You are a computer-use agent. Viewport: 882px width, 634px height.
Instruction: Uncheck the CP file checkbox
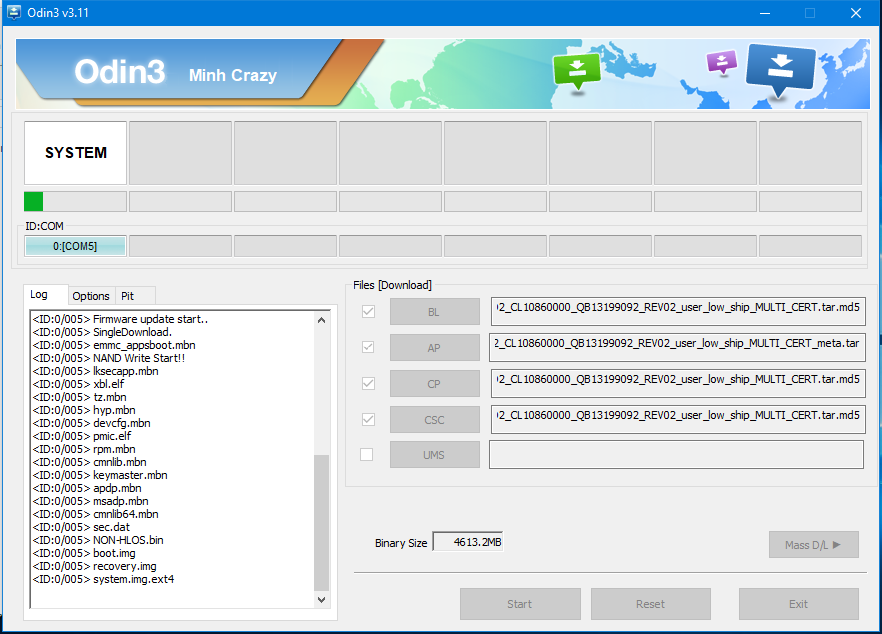coord(368,383)
